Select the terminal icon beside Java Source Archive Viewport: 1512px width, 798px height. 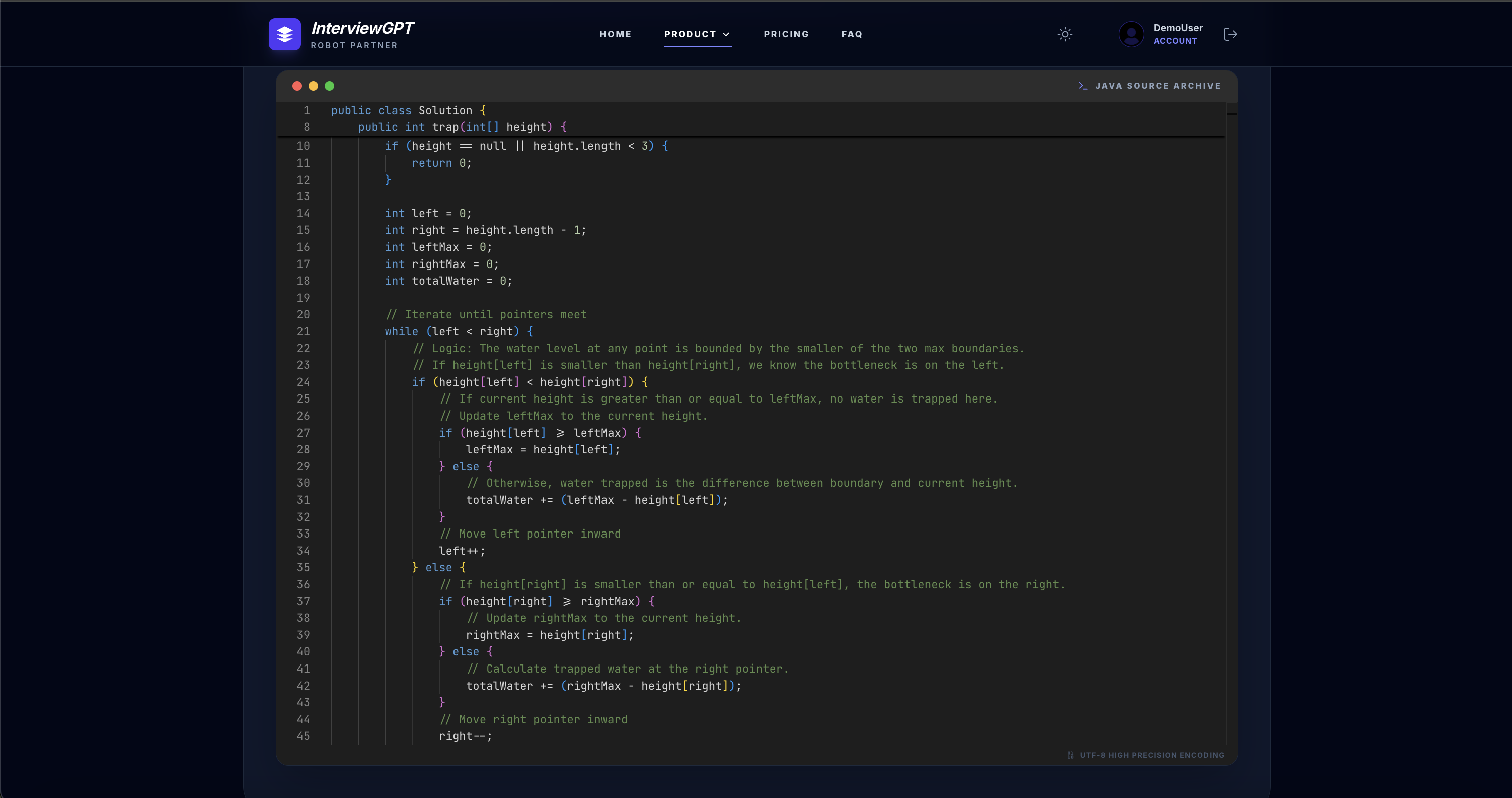(1083, 86)
